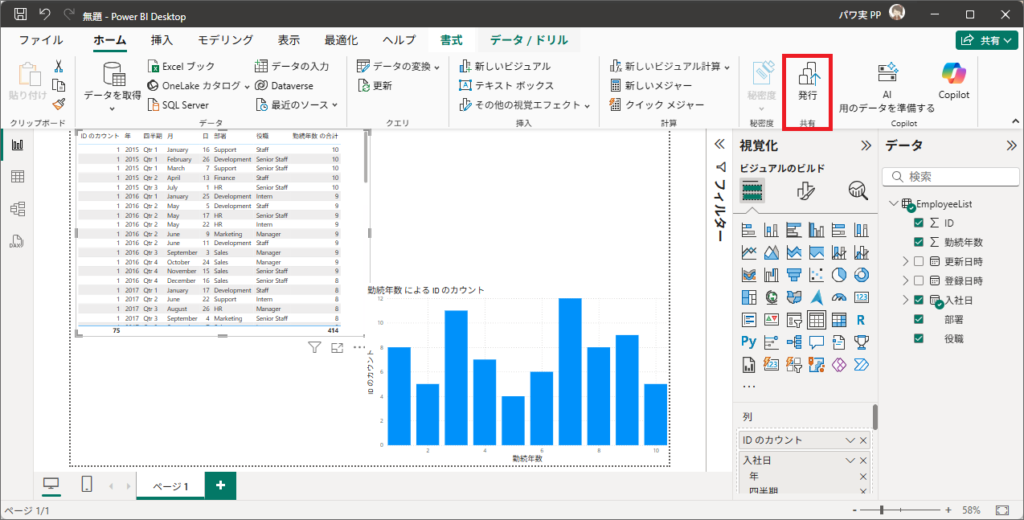This screenshot has width=1024, height=520.
Task: Expand the フィルター pane
Action: coord(720,144)
